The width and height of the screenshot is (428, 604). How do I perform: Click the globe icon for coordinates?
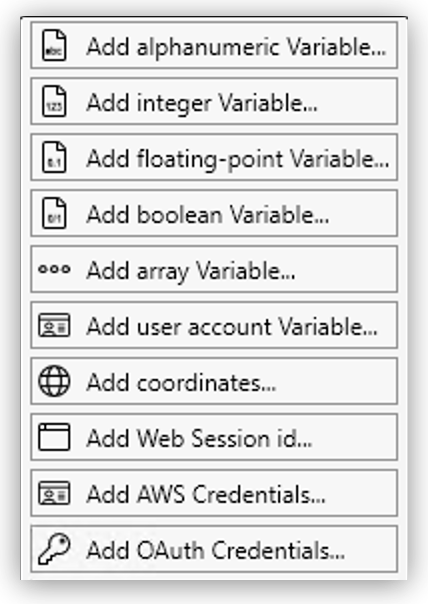[54, 381]
